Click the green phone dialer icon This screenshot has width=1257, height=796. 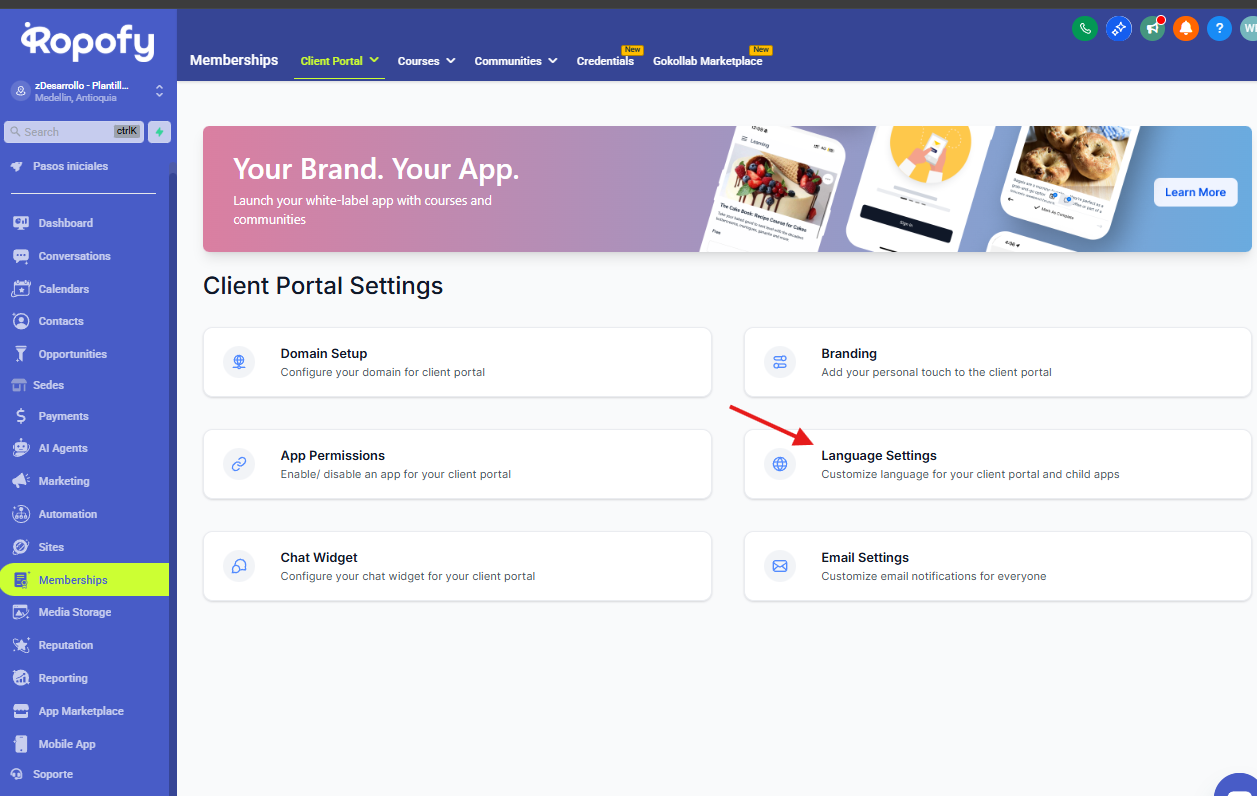1084,29
